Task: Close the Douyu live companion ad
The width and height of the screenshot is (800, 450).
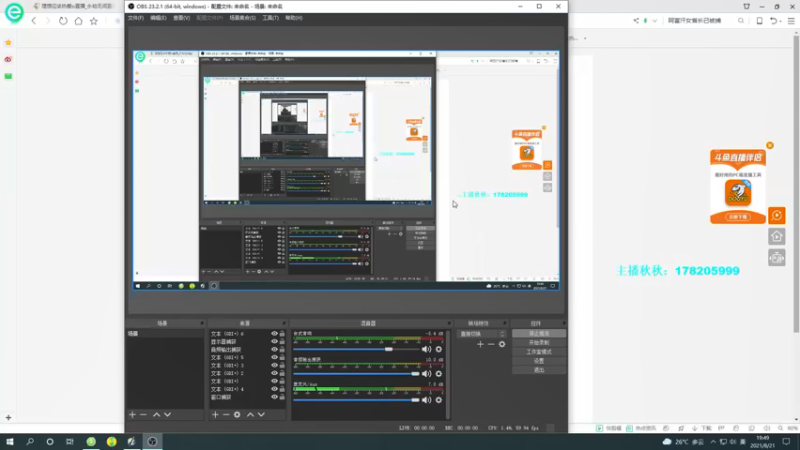Action: (770, 145)
